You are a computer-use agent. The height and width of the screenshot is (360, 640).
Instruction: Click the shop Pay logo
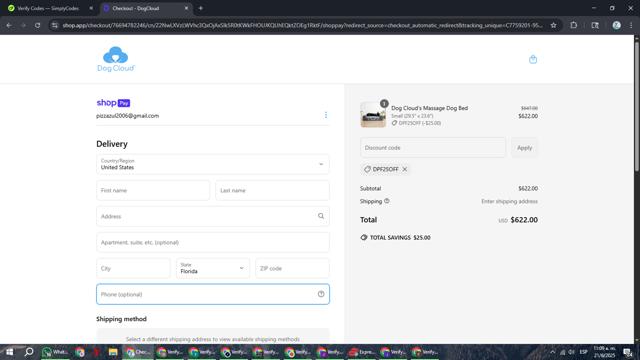pyautogui.click(x=113, y=103)
